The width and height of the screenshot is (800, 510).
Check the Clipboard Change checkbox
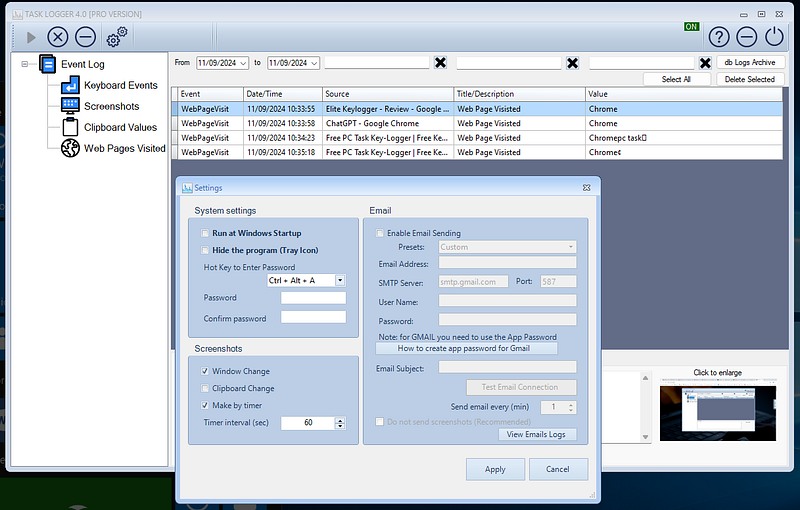click(205, 389)
